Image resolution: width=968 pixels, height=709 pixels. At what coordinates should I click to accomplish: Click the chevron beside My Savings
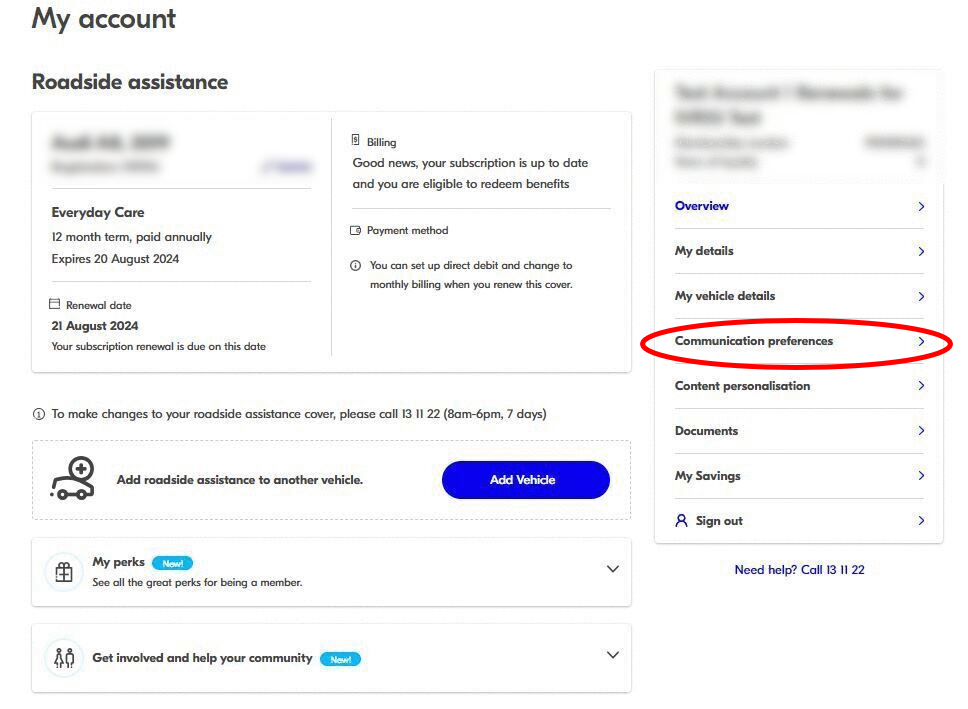[921, 476]
